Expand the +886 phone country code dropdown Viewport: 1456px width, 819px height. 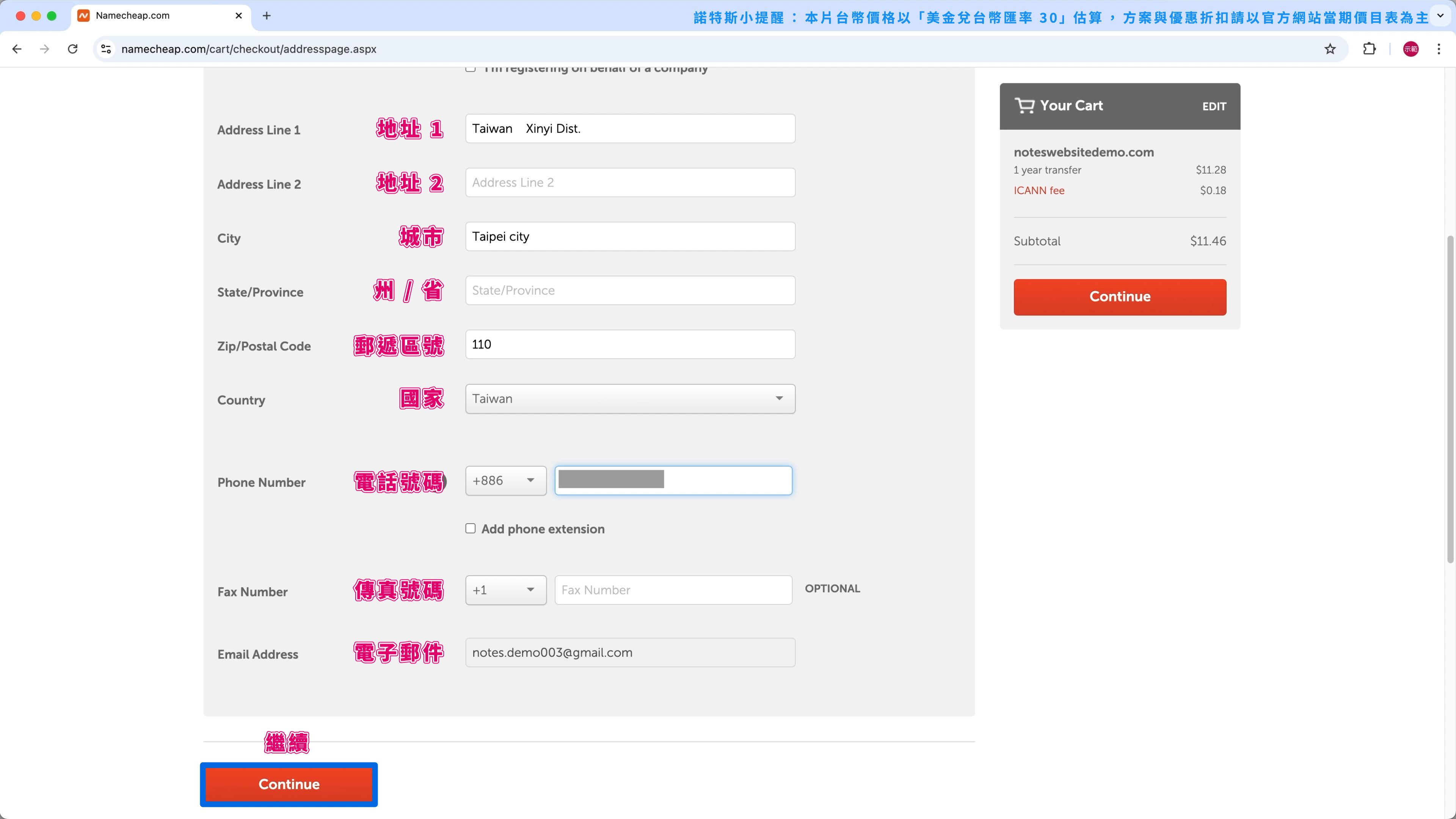coord(505,481)
